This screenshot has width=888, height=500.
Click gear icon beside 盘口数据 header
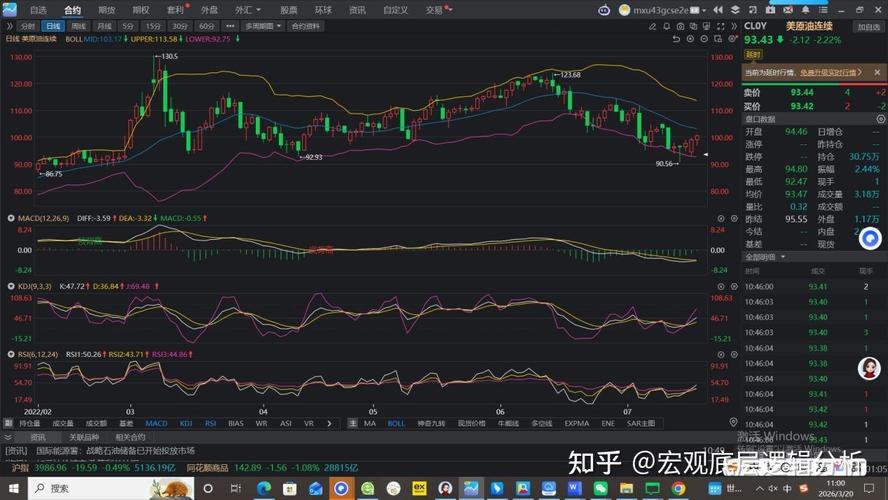click(x=881, y=119)
